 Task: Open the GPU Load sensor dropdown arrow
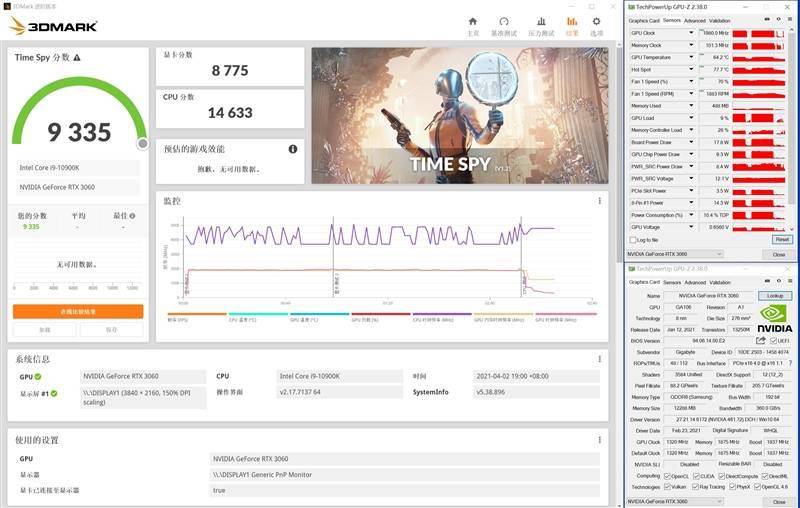691,118
